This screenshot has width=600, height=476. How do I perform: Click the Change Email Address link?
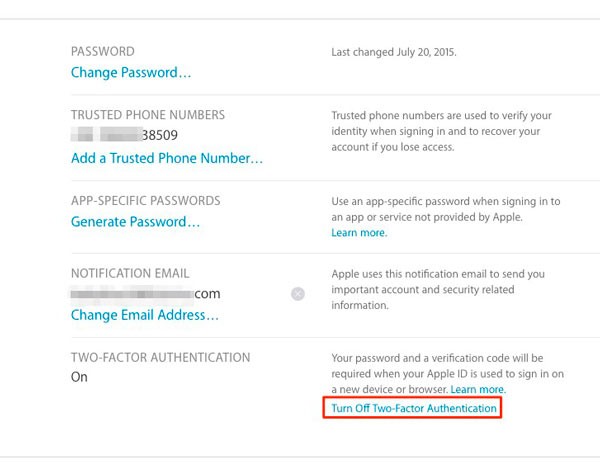pyautogui.click(x=145, y=315)
